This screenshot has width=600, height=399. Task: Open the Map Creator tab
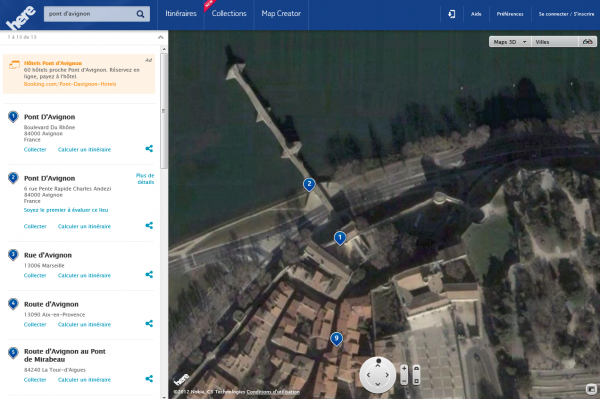281,14
